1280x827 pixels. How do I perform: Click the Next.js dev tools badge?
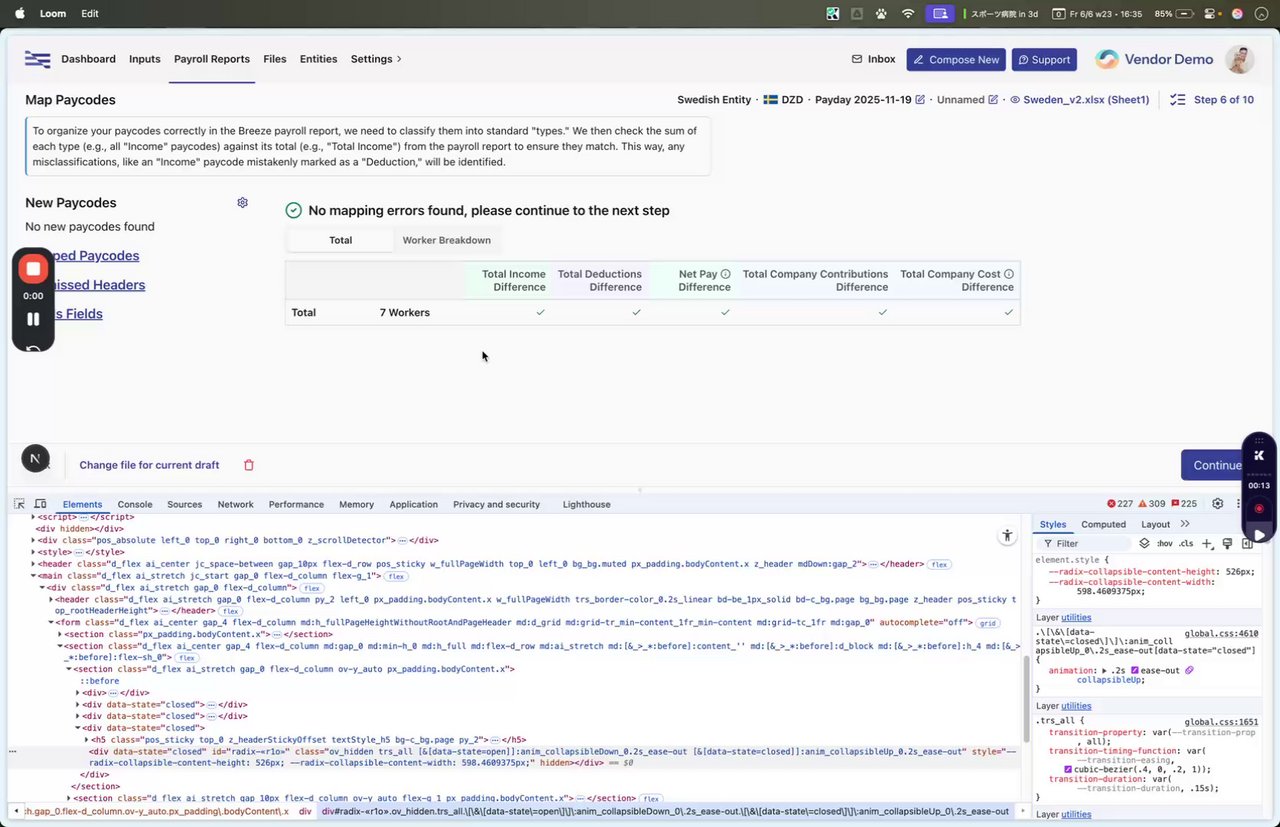(x=36, y=459)
